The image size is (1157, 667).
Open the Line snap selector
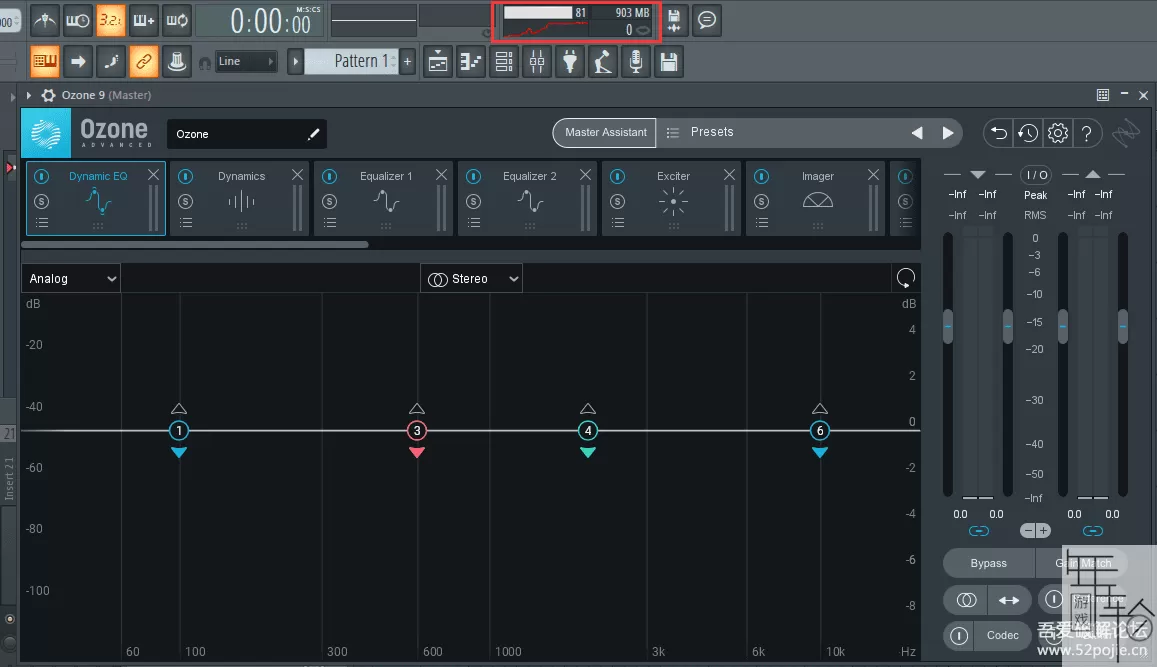click(247, 61)
